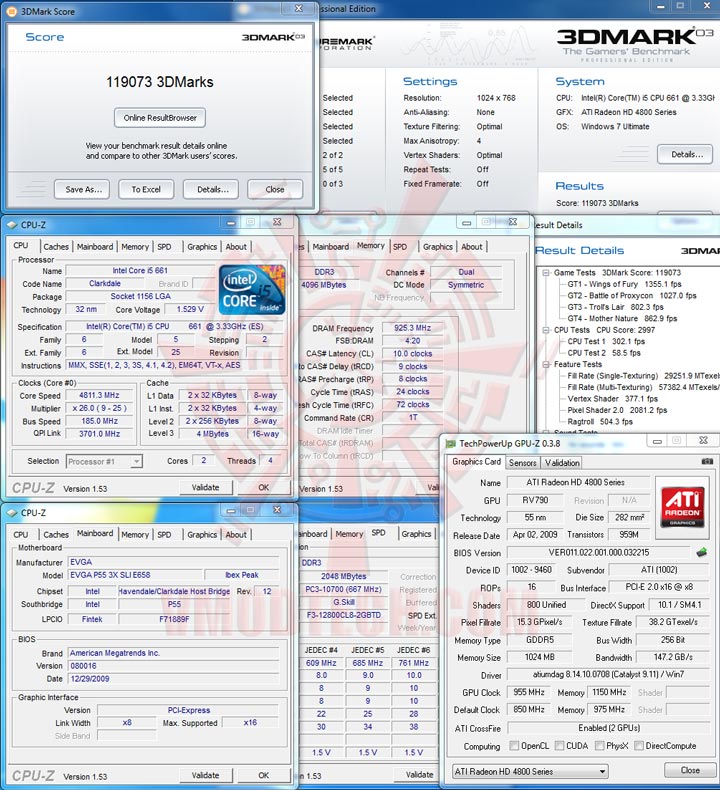Viewport: 720px width, 790px height.
Task: Click the bottom CPU-Z window title icon
Action: (12, 513)
